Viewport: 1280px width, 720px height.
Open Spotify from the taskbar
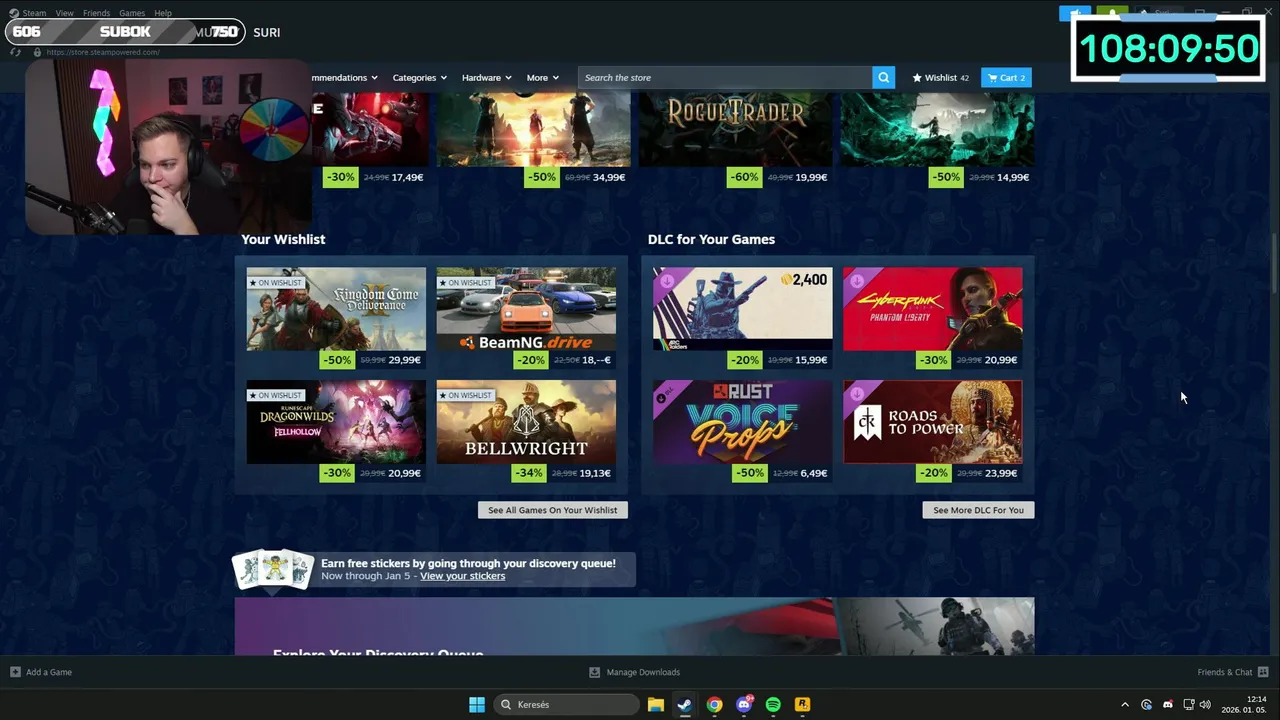click(773, 704)
